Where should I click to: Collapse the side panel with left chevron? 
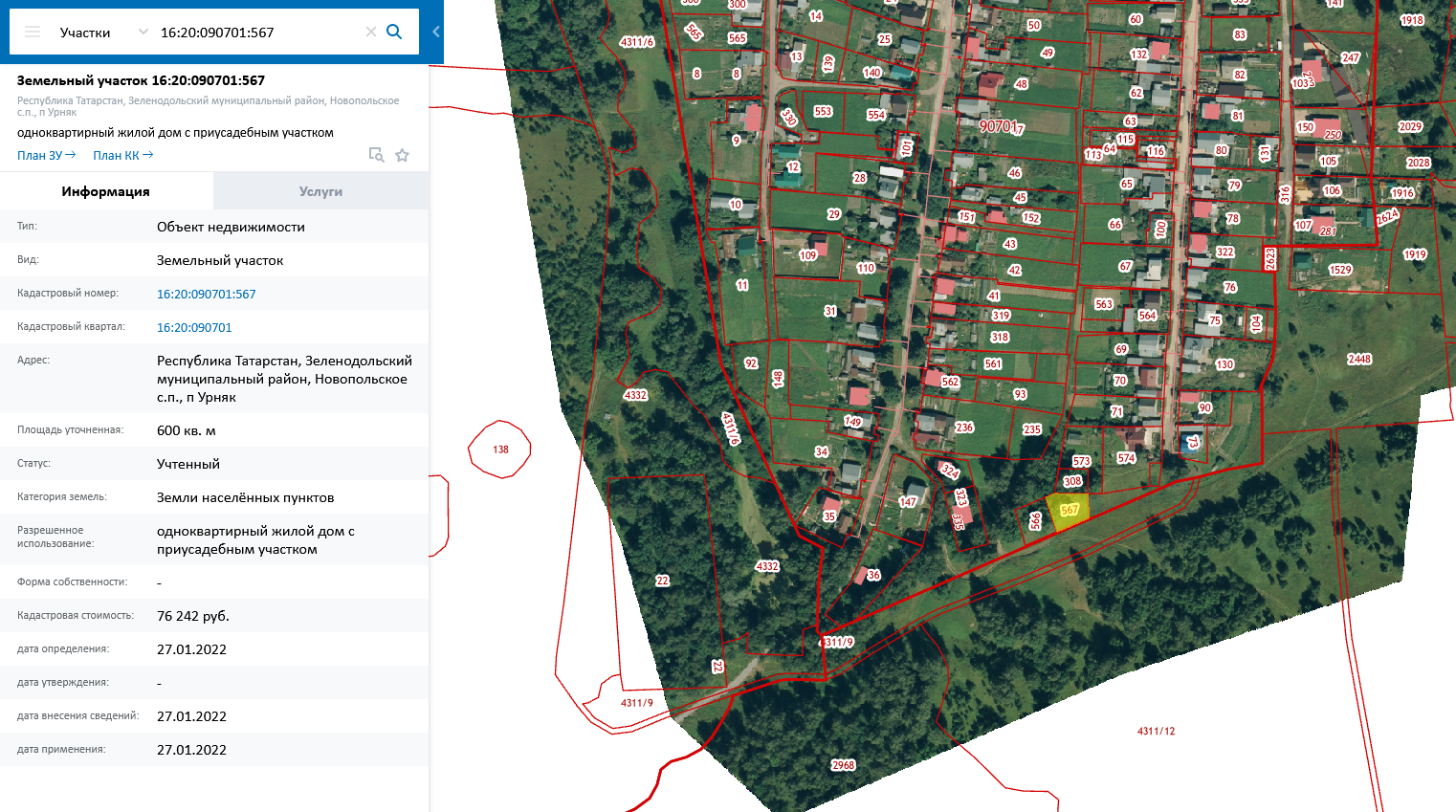(436, 32)
